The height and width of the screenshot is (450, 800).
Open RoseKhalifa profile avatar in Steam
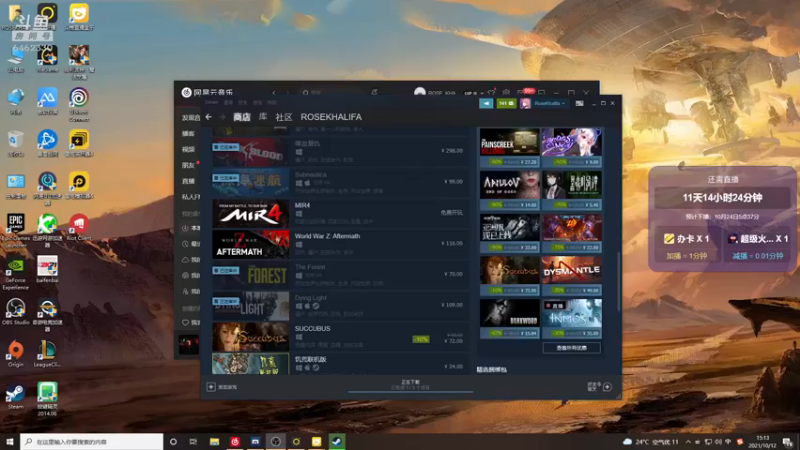coord(525,103)
